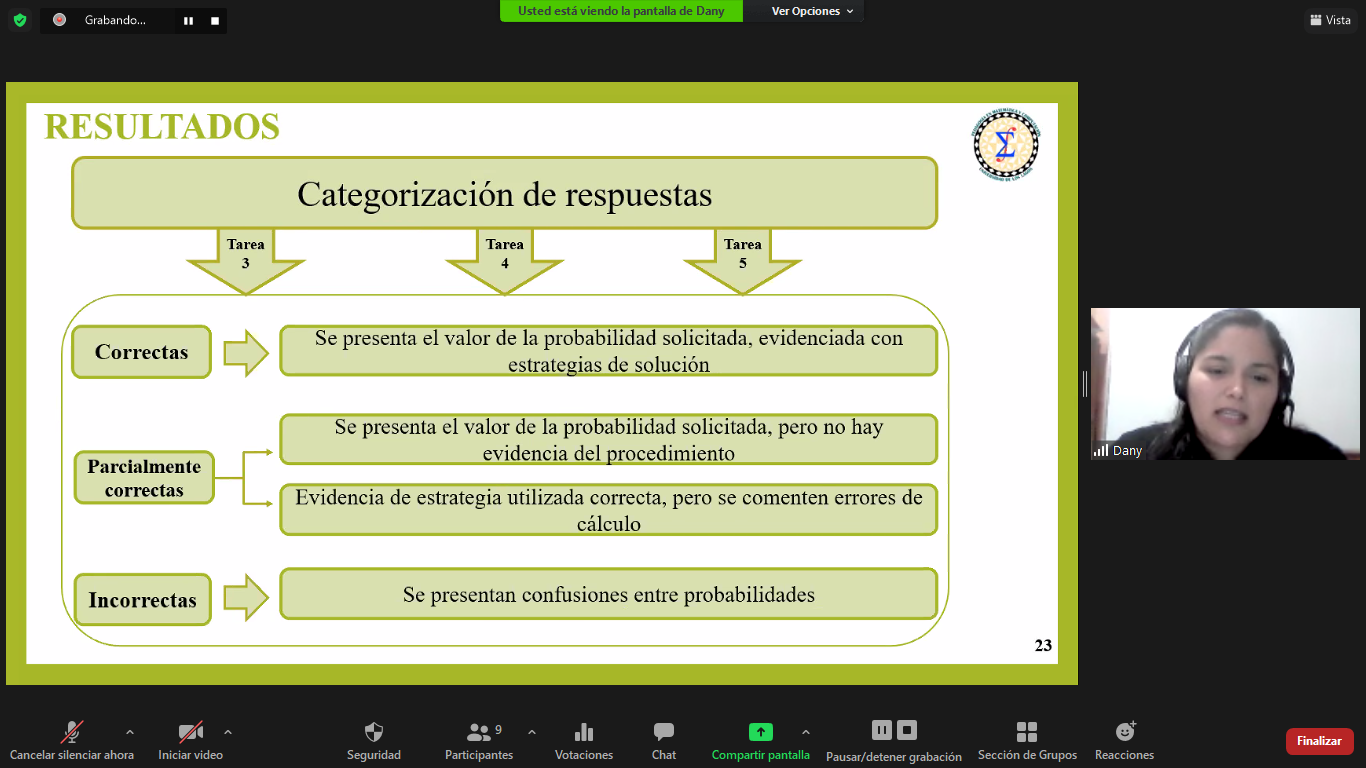Pause recording in the bottom toolbar
Screen dimensions: 1366x768
click(881, 730)
